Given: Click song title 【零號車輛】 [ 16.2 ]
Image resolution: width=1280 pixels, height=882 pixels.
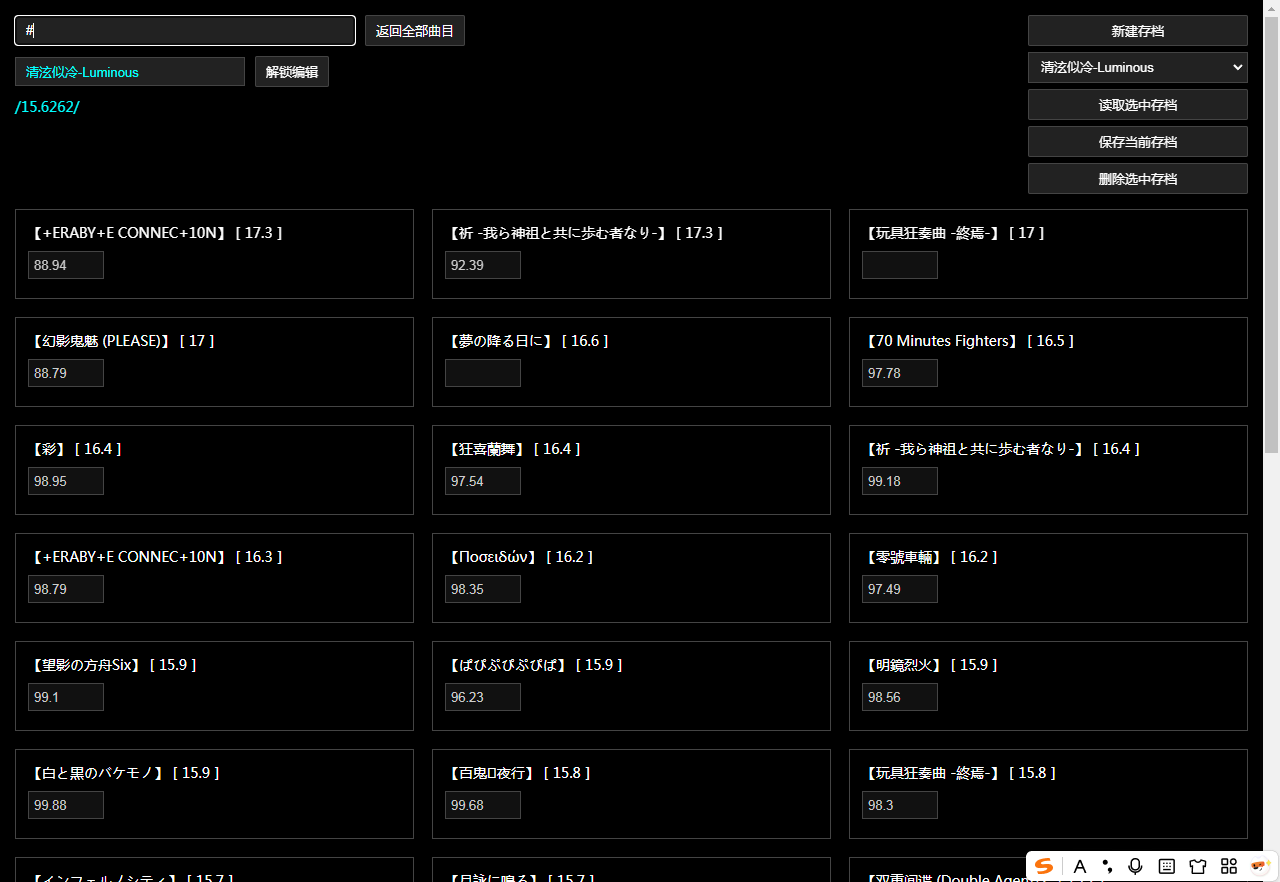Looking at the screenshot, I should coord(930,557).
